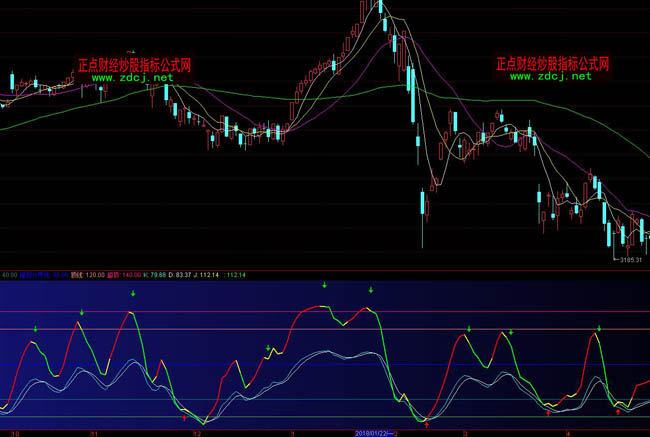The height and width of the screenshot is (437, 650).
Task: Click the left 正点财经炒股指标公式网 title
Action: pyautogui.click(x=135, y=64)
